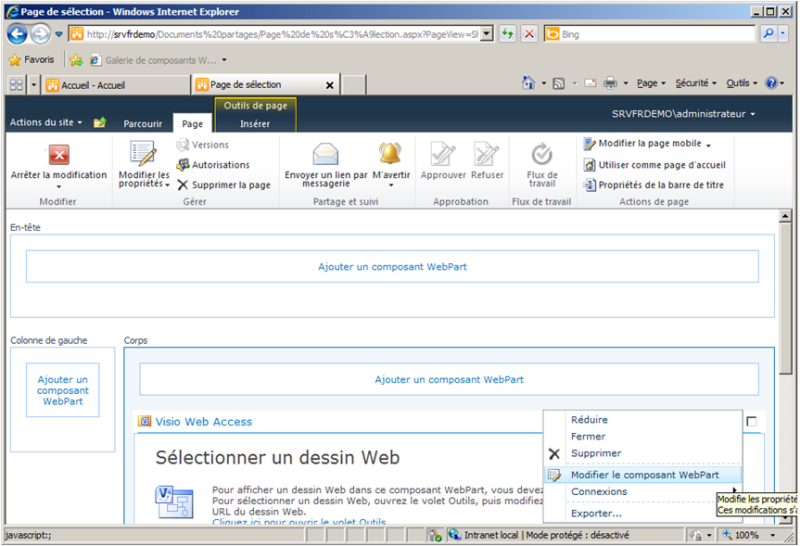
Task: Open the Outils command bar menu
Action: [742, 83]
